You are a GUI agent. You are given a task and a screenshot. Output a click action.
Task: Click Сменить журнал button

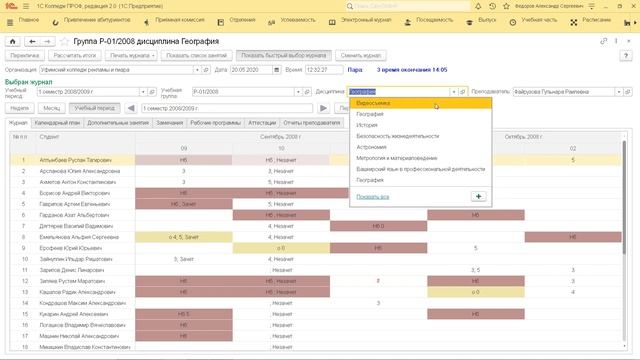click(361, 56)
